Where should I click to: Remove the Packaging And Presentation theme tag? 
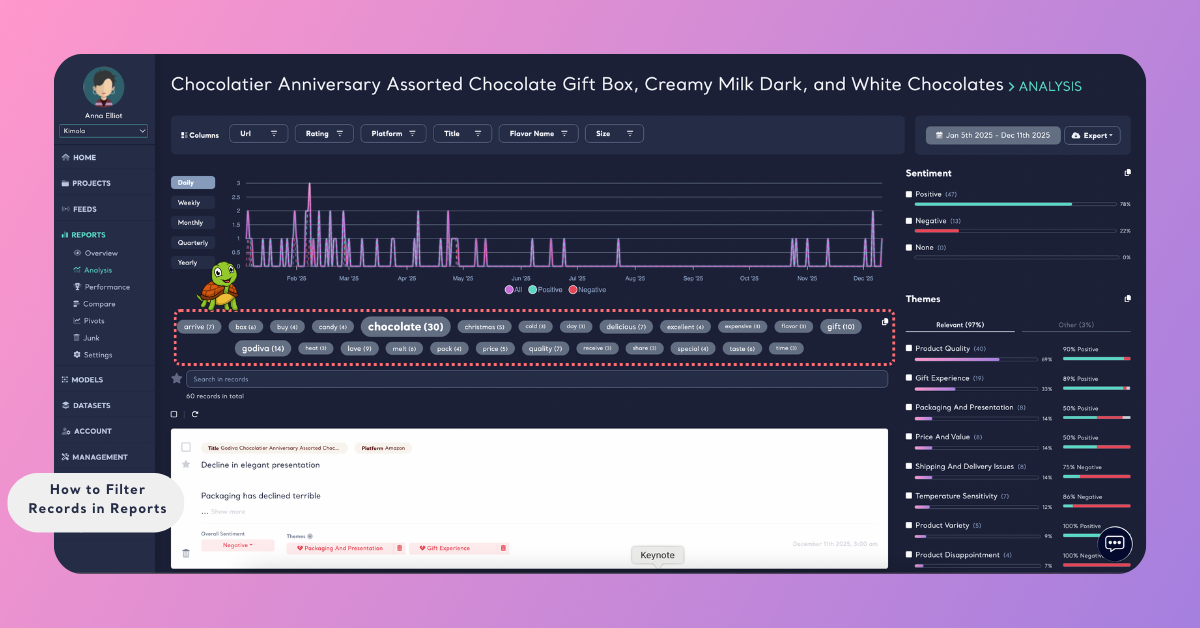pos(400,548)
